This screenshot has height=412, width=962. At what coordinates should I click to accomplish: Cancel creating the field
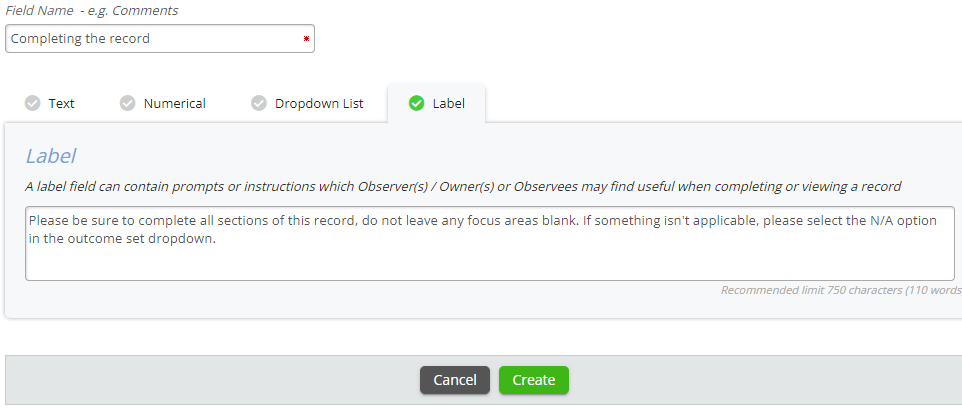click(455, 380)
